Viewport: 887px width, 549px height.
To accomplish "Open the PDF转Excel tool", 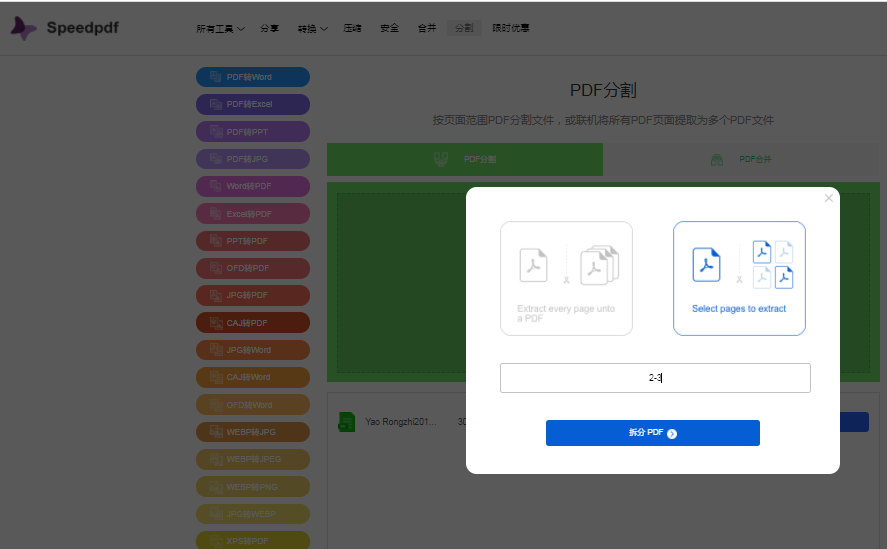I will (x=253, y=104).
